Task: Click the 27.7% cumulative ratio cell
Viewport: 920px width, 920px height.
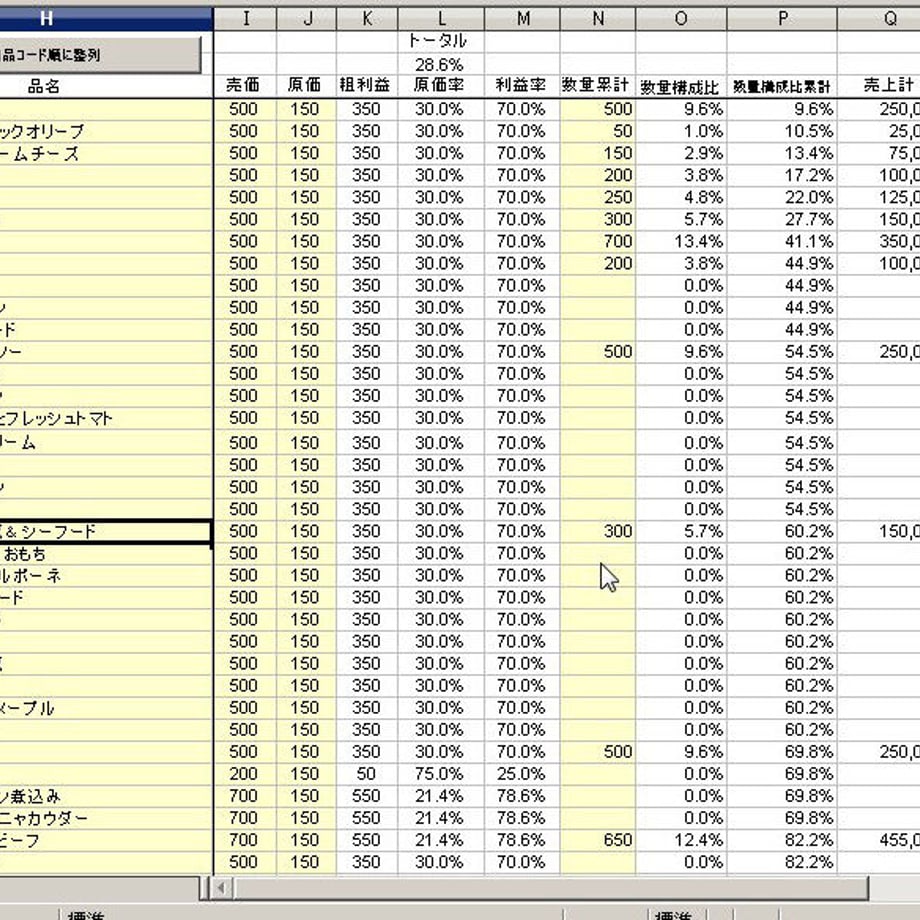Action: [782, 219]
